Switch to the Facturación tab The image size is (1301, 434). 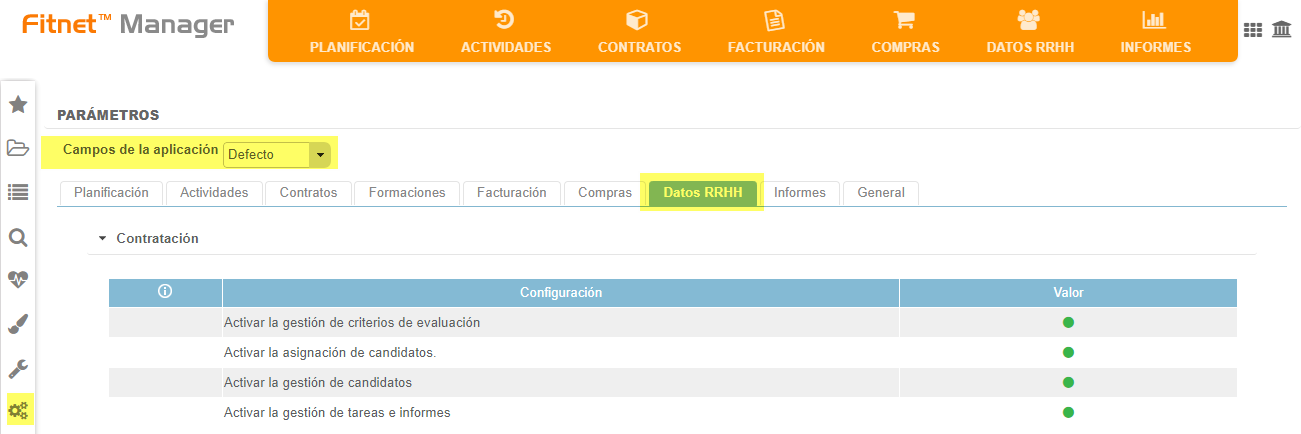tap(511, 193)
